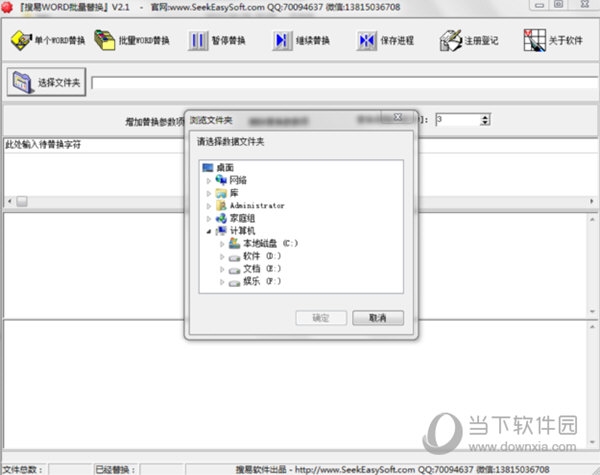This screenshot has width=600, height=475.
Task: Select 本地磁盘 (C:) drive
Action: pyautogui.click(x=270, y=243)
